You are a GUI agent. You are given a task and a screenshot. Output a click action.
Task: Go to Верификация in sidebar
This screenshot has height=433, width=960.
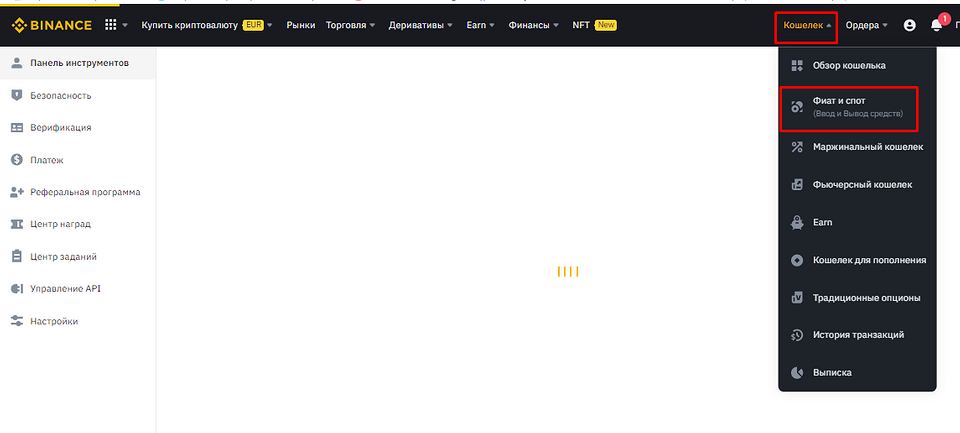click(60, 128)
